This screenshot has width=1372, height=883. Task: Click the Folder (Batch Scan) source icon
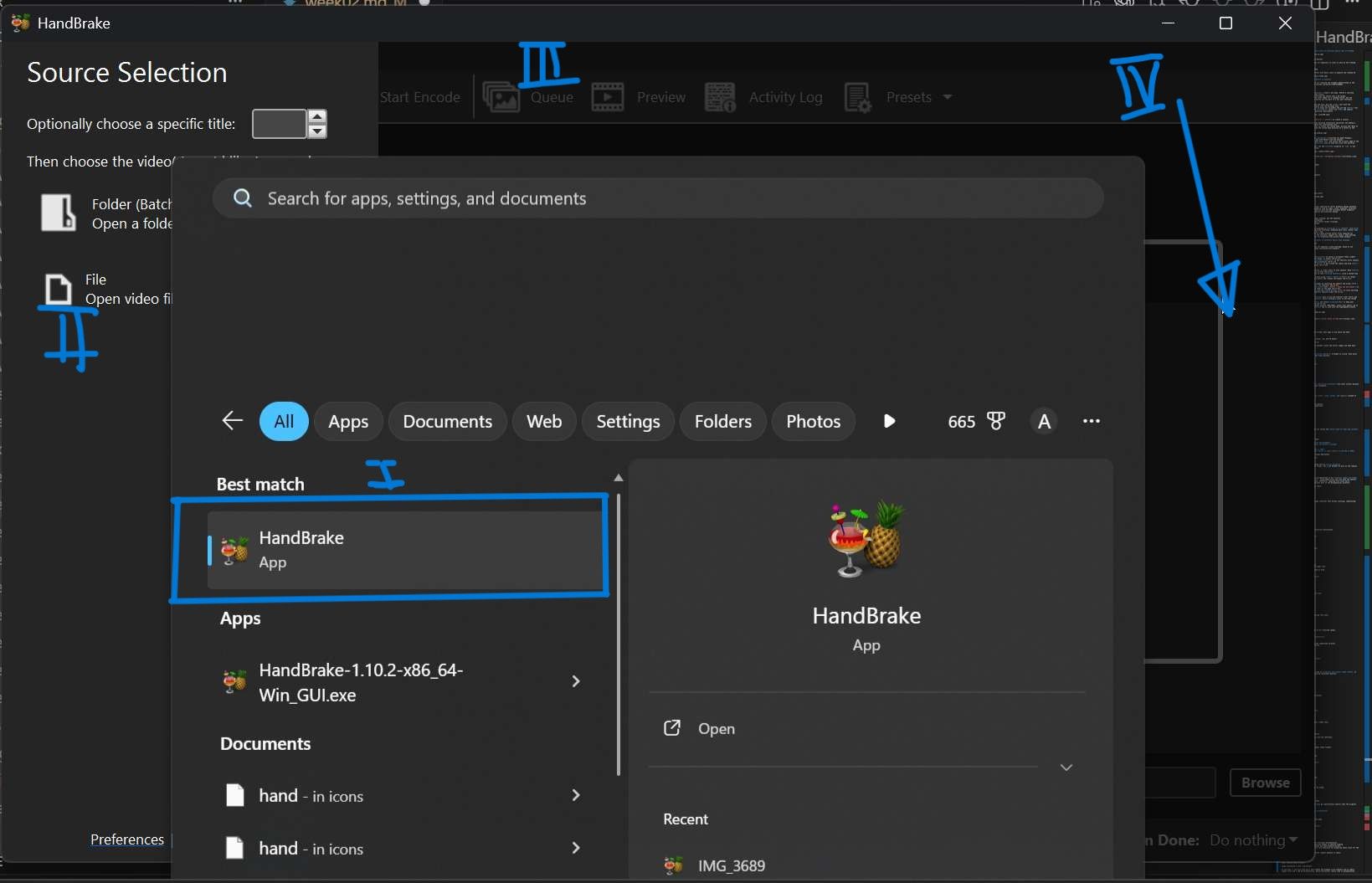pos(59,213)
